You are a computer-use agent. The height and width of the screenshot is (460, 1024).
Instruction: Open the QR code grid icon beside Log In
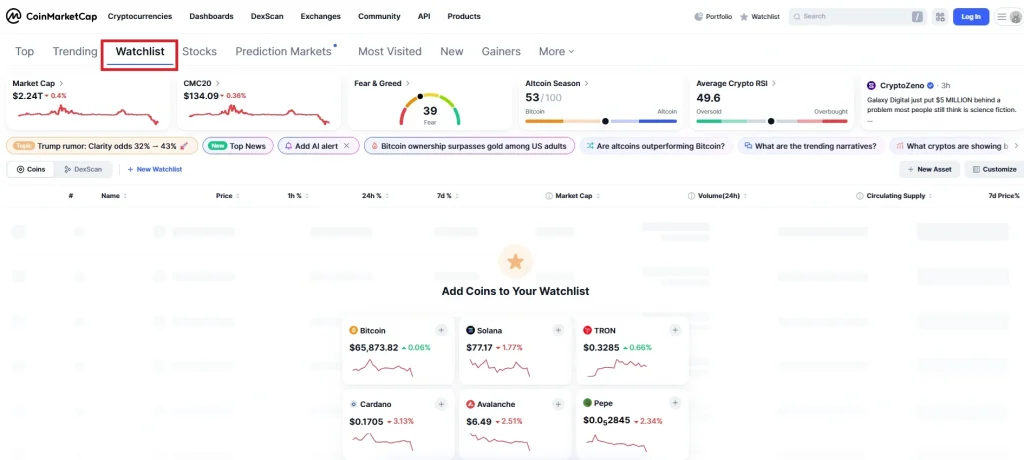940,16
